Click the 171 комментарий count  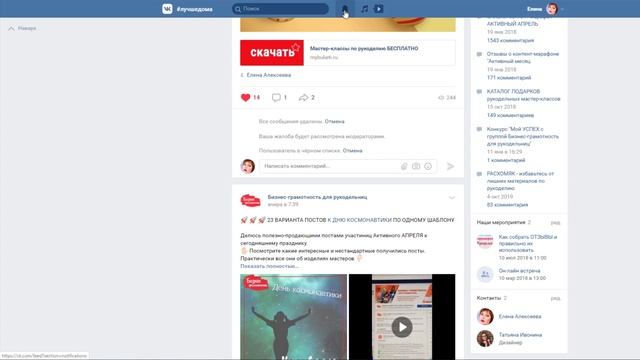(x=509, y=78)
